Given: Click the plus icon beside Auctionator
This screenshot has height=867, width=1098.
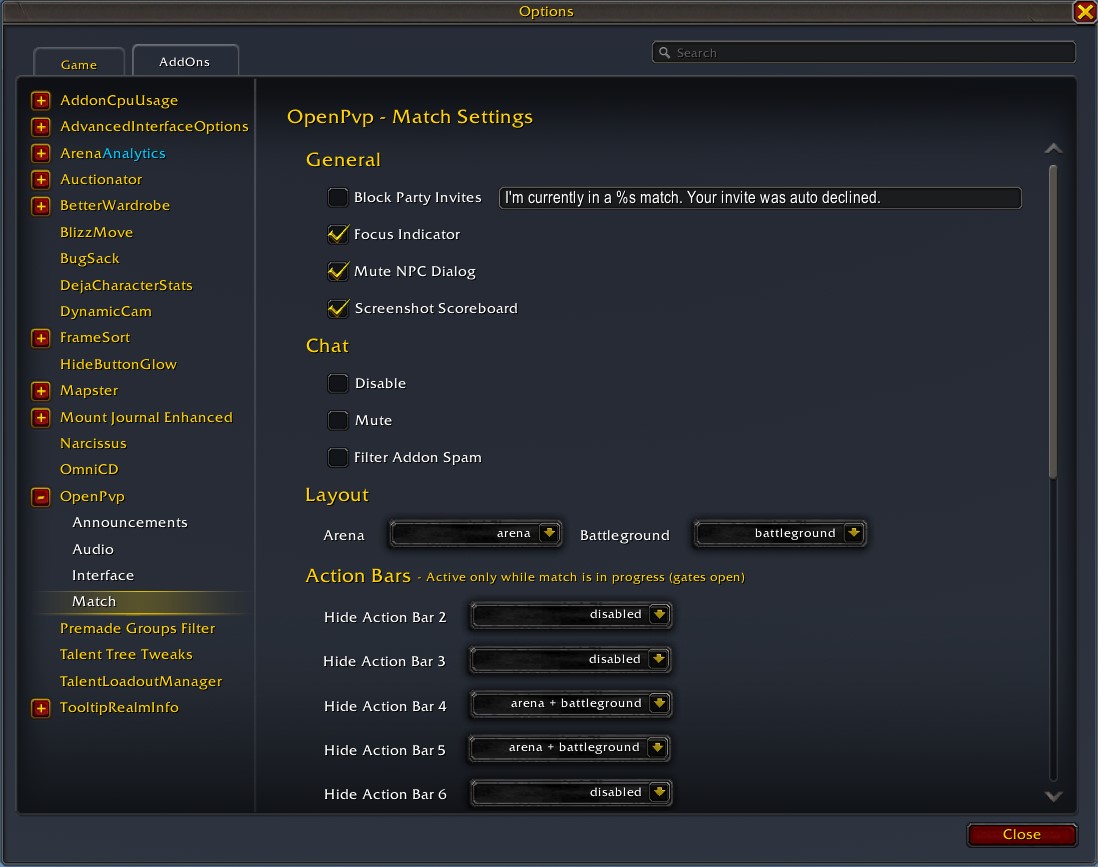Looking at the screenshot, I should (x=41, y=180).
